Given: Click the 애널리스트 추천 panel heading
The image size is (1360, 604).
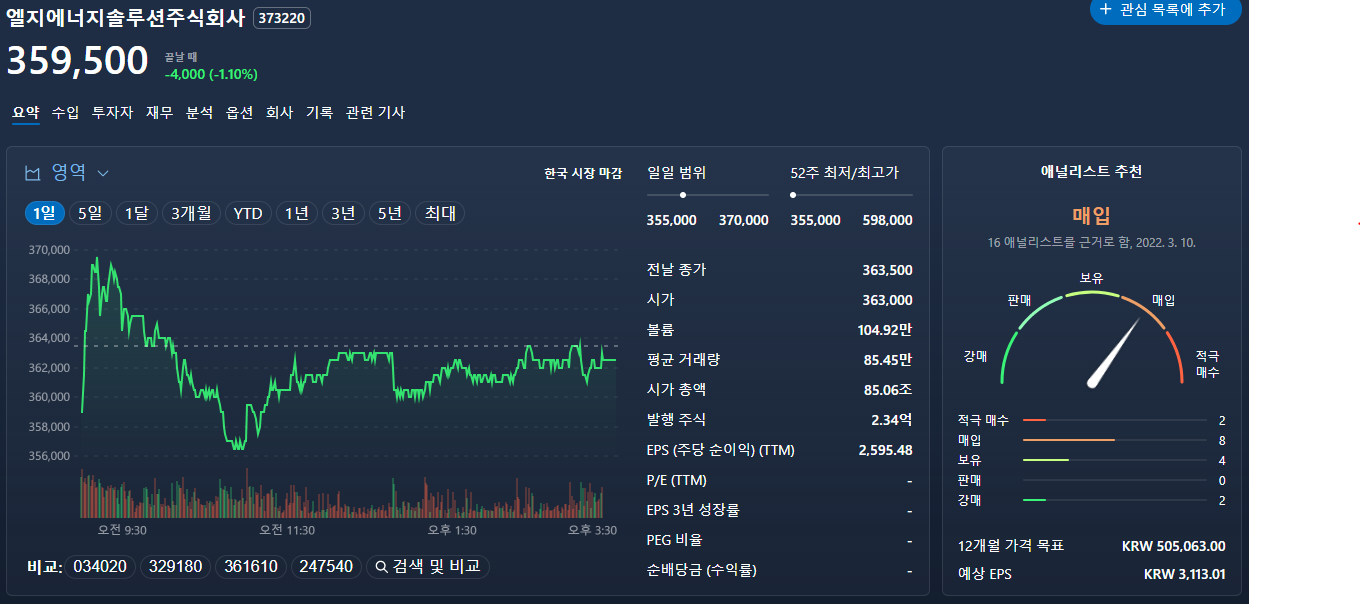Looking at the screenshot, I should point(1092,172).
